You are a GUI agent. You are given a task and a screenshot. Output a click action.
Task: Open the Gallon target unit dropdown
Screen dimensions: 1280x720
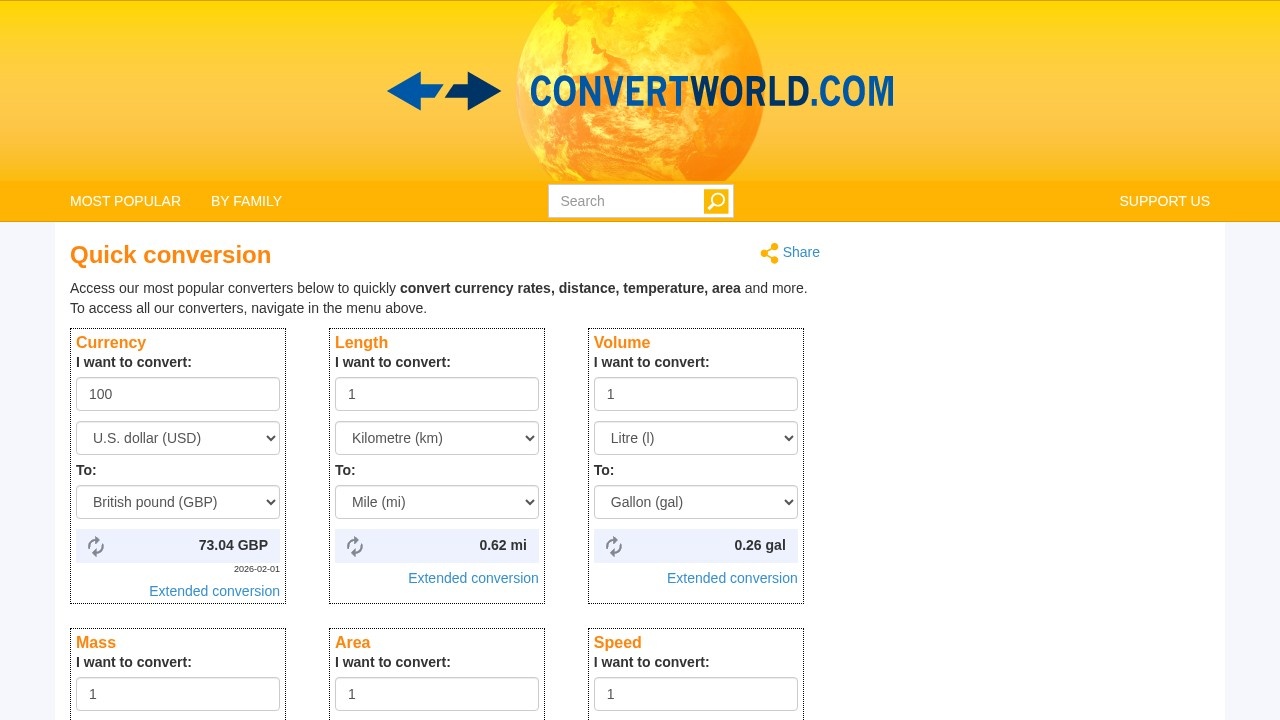[696, 502]
